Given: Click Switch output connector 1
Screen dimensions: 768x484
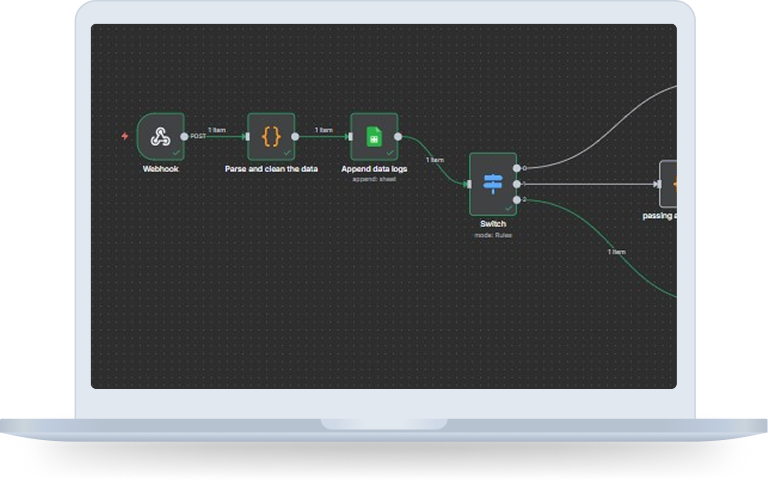Looking at the screenshot, I should coord(517,184).
